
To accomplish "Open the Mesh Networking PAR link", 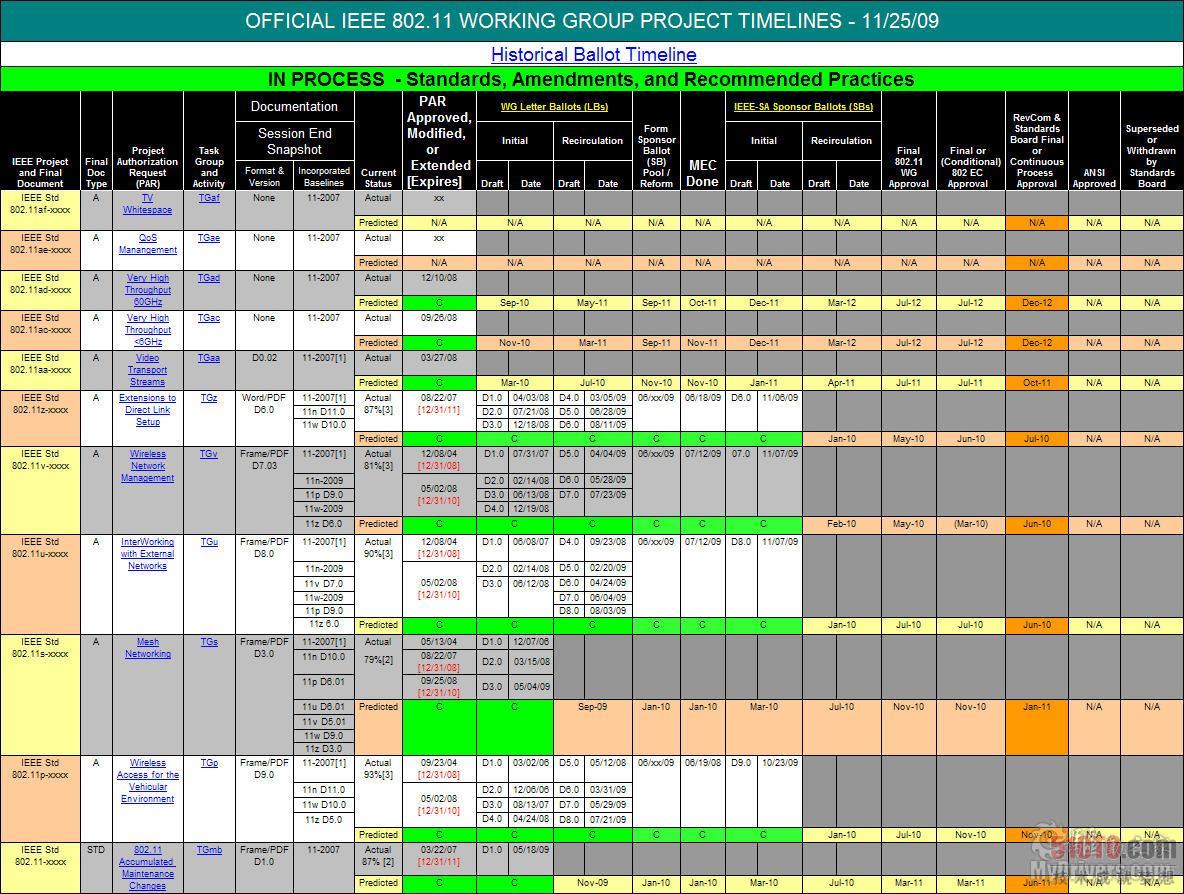I will coord(147,648).
